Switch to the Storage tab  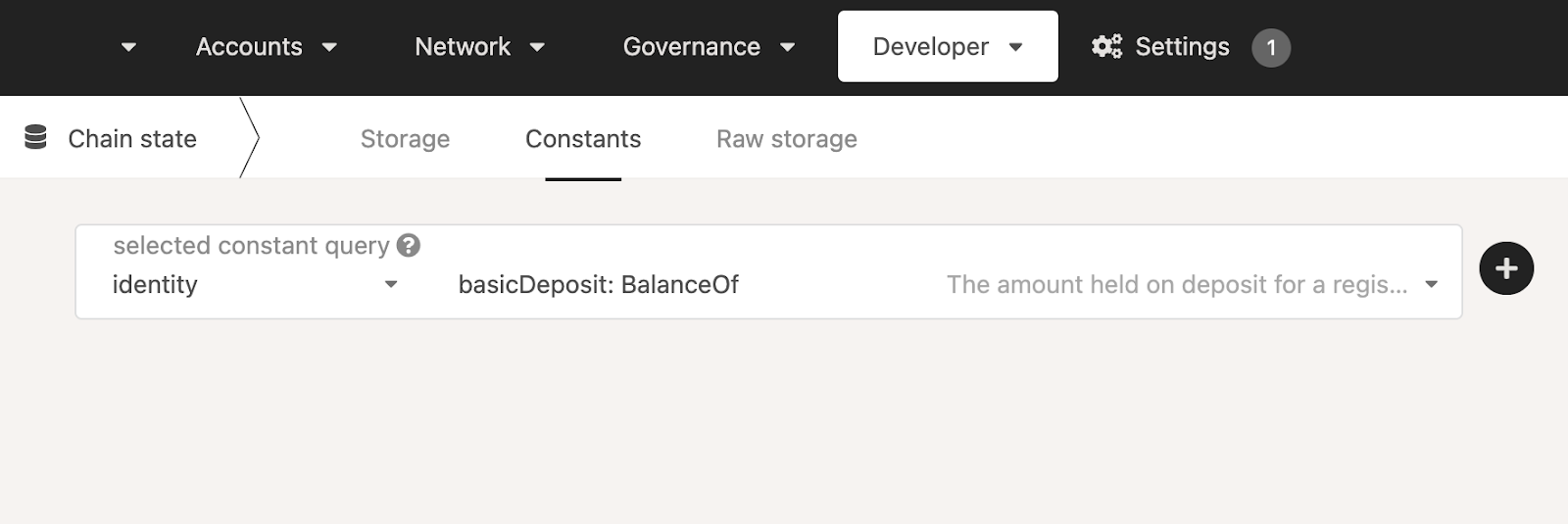(405, 139)
